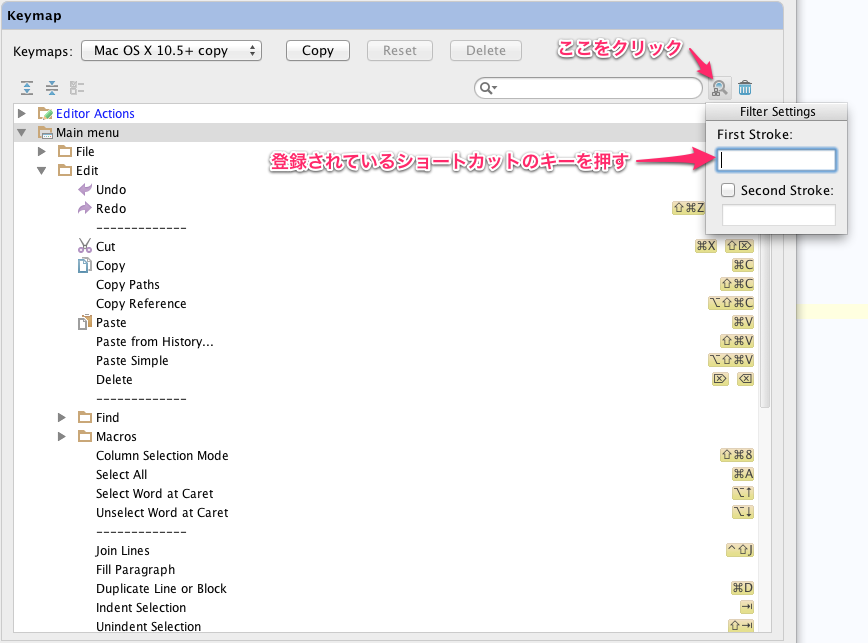The image size is (868, 643).
Task: Click the Expand All tree icon
Action: pyautogui.click(x=27, y=88)
